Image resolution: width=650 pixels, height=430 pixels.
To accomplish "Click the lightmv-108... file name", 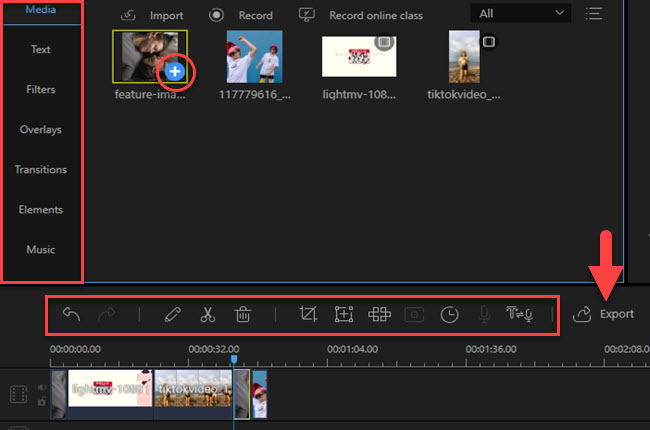I will (x=359, y=95).
